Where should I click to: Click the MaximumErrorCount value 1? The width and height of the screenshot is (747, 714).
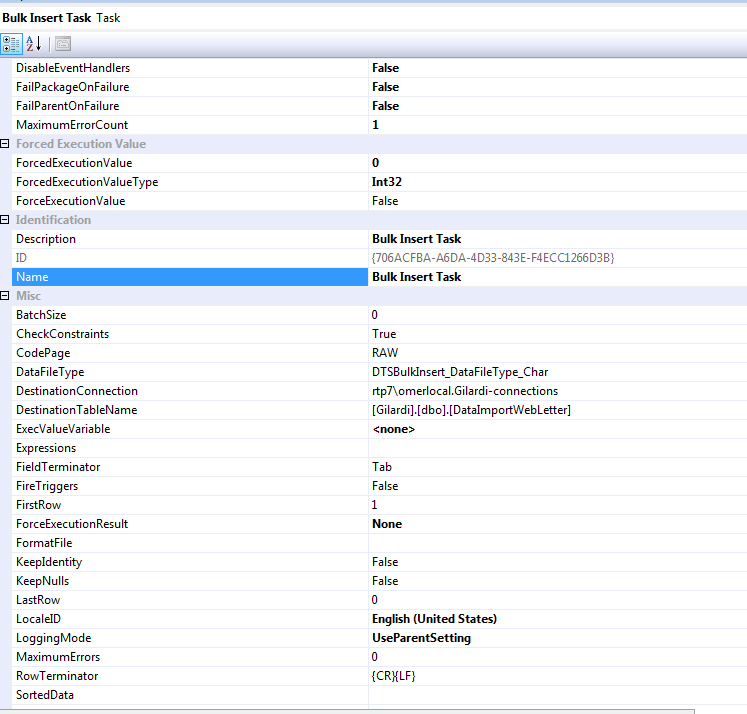click(x=375, y=125)
